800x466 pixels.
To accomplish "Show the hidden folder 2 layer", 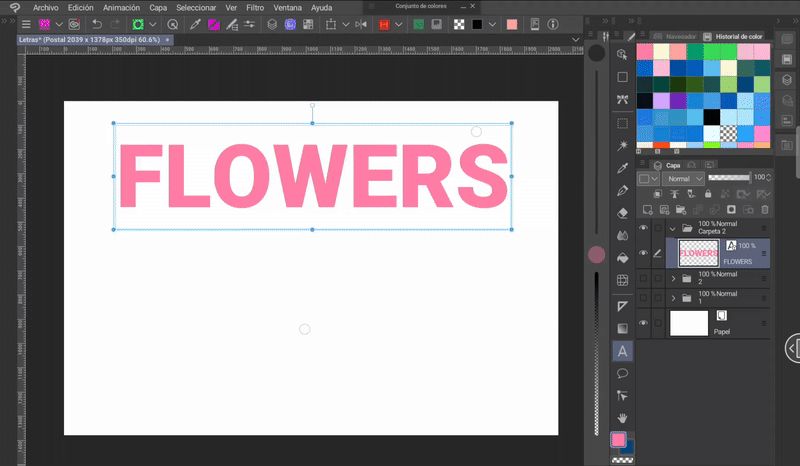I will (x=643, y=278).
